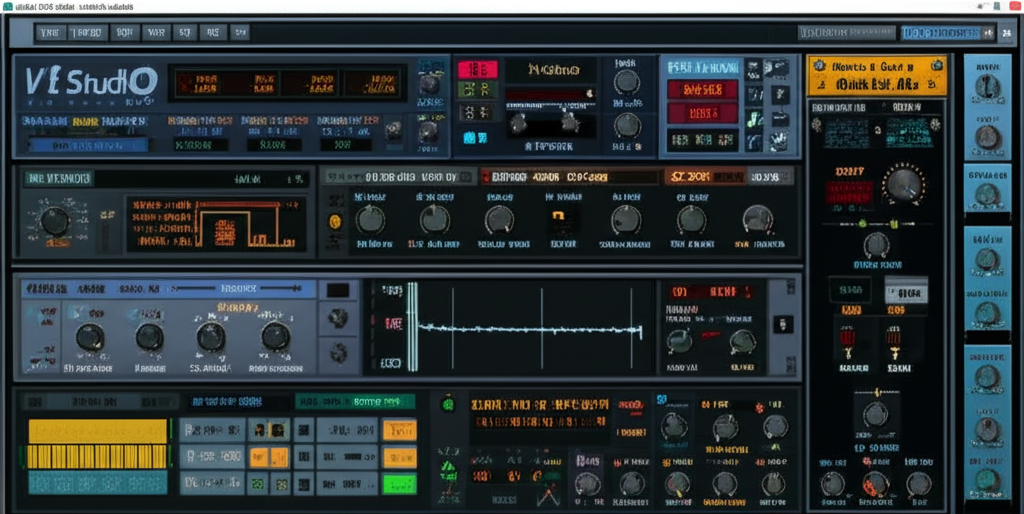Click the yellow round button beside the knob row

(335, 221)
